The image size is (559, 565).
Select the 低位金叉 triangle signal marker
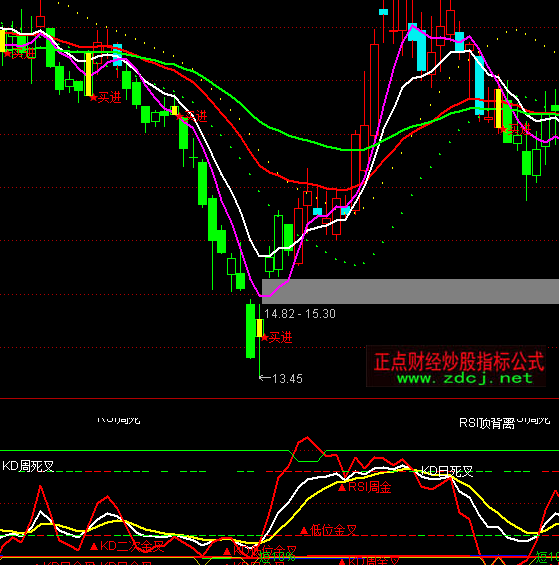click(x=328, y=530)
